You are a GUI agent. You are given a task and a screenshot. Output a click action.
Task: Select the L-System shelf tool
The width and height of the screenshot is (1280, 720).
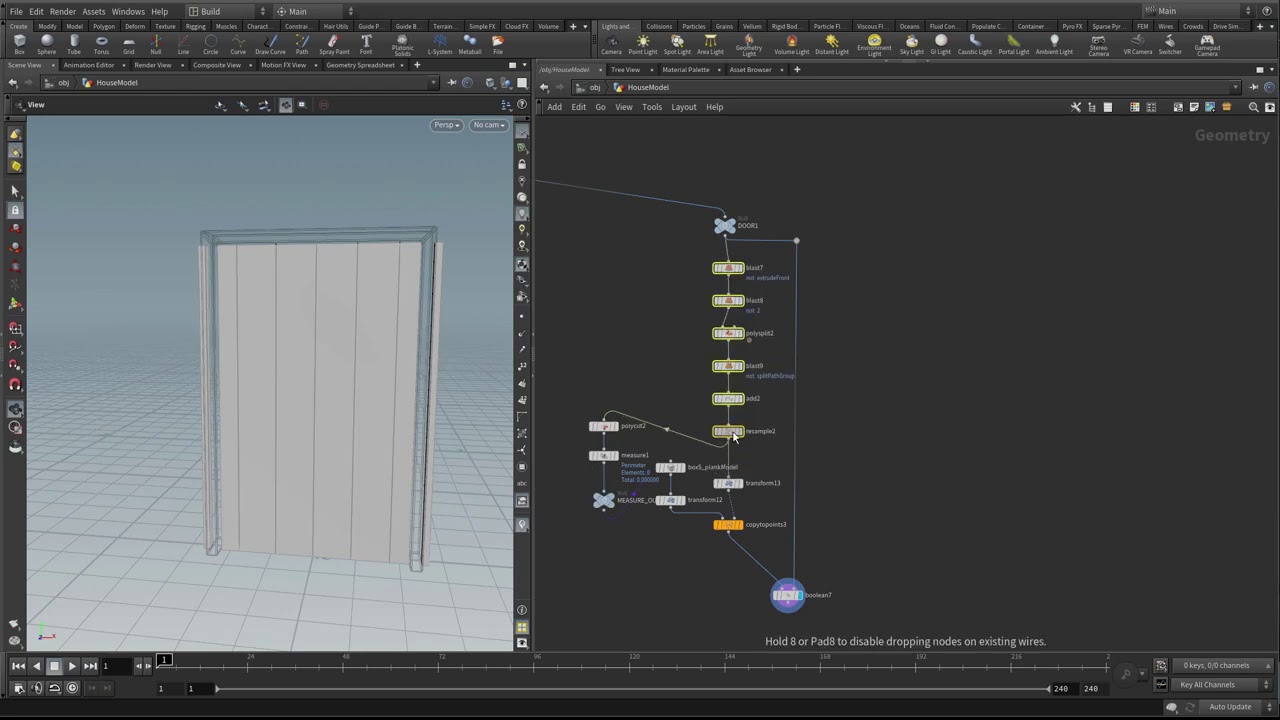point(439,44)
